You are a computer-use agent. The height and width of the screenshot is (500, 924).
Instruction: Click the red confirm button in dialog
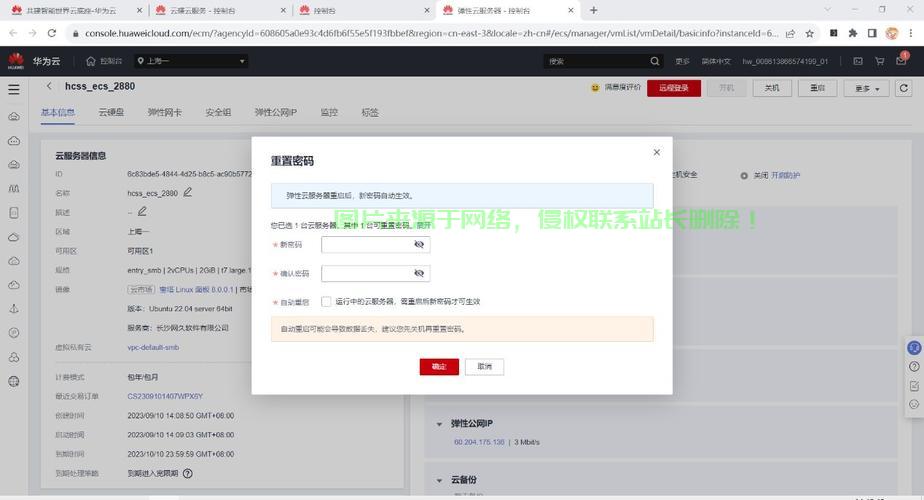pos(439,367)
